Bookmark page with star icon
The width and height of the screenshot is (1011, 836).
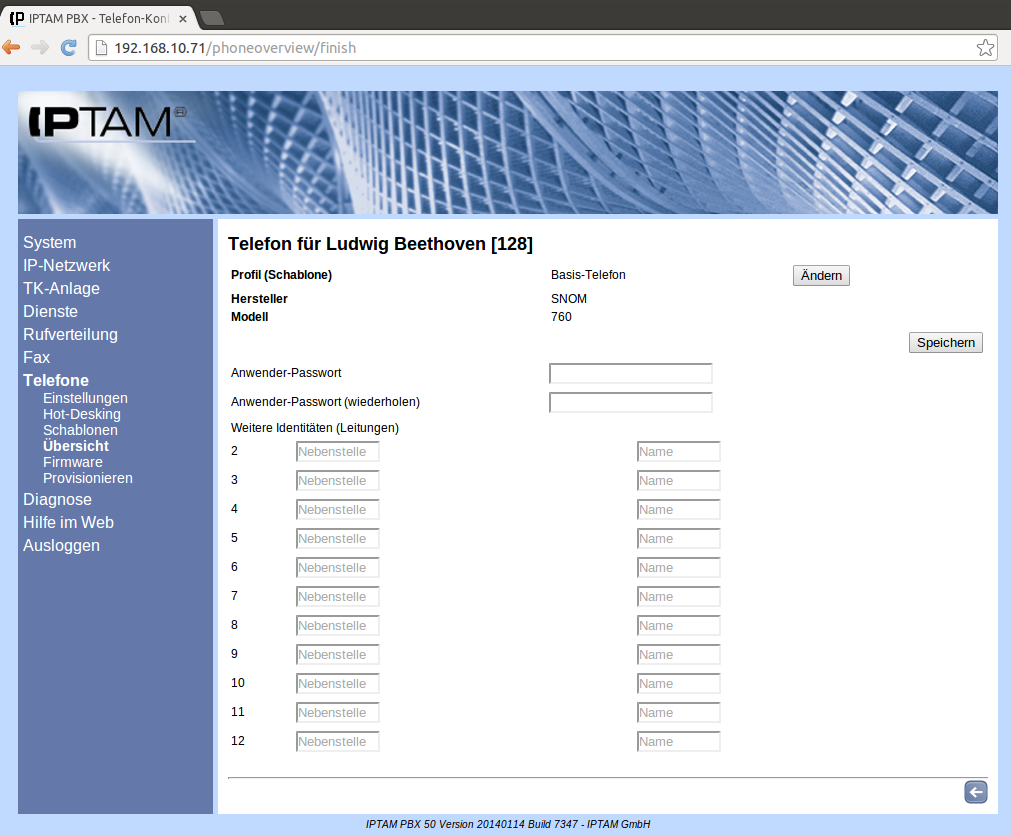pos(985,48)
